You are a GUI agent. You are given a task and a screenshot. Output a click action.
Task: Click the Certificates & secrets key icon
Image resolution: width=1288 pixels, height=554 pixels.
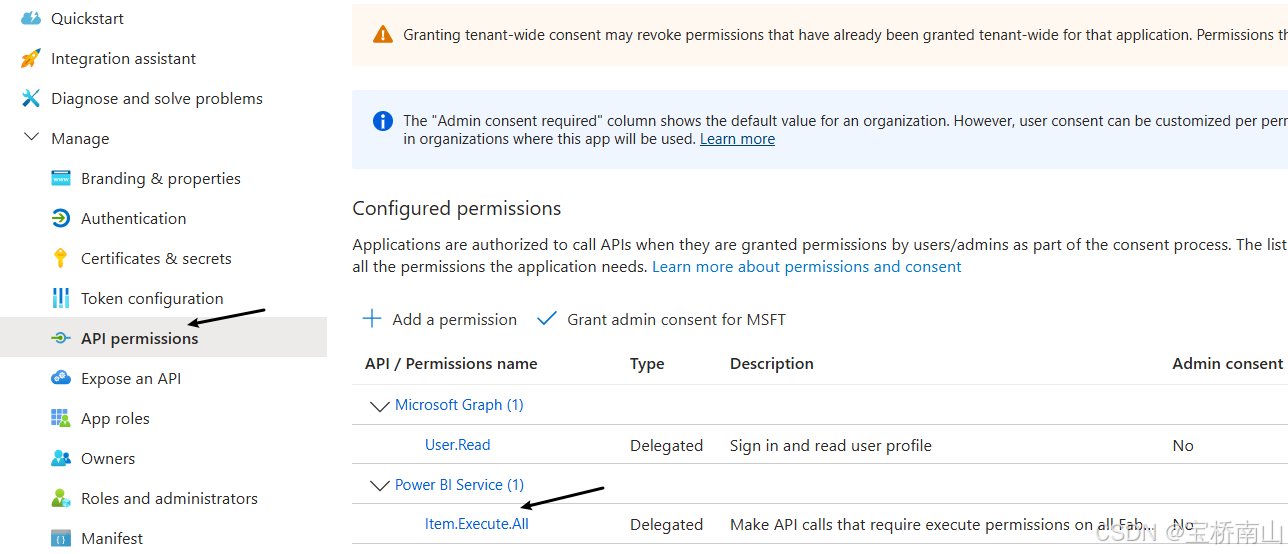coord(61,258)
